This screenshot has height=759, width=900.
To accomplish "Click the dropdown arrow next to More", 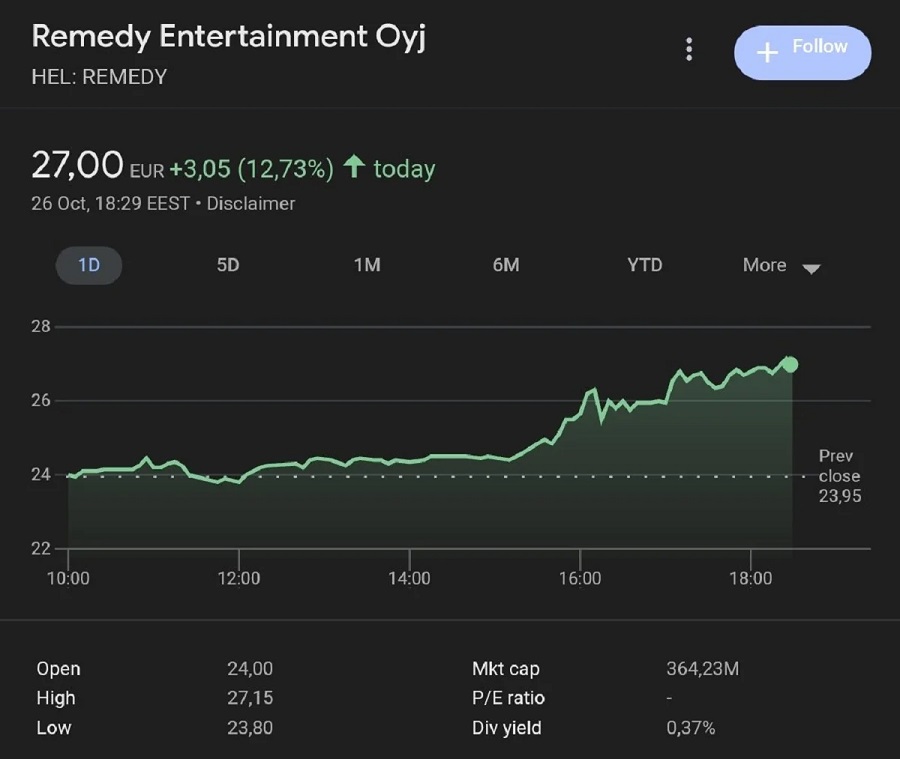I will click(x=811, y=269).
